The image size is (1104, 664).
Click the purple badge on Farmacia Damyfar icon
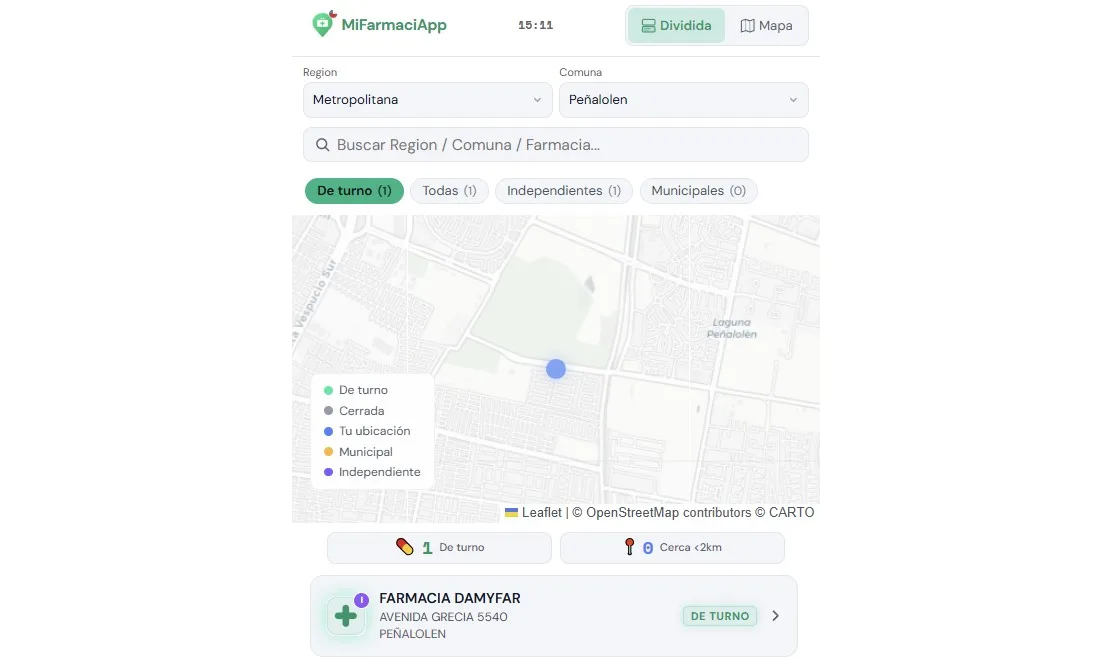[362, 600]
